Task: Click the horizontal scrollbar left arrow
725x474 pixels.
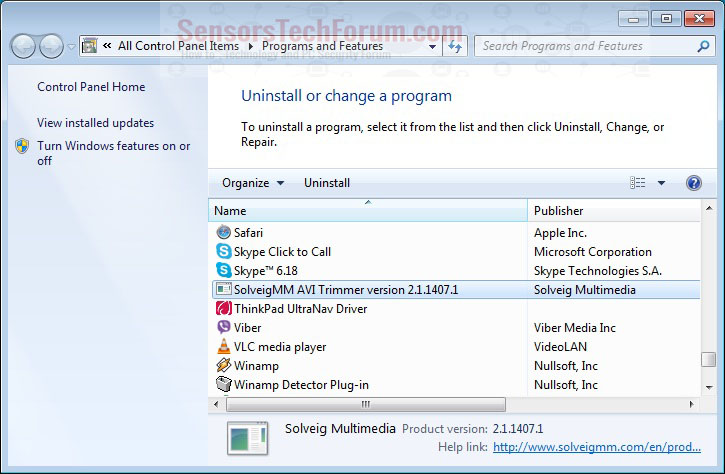Action: pyautogui.click(x=216, y=404)
